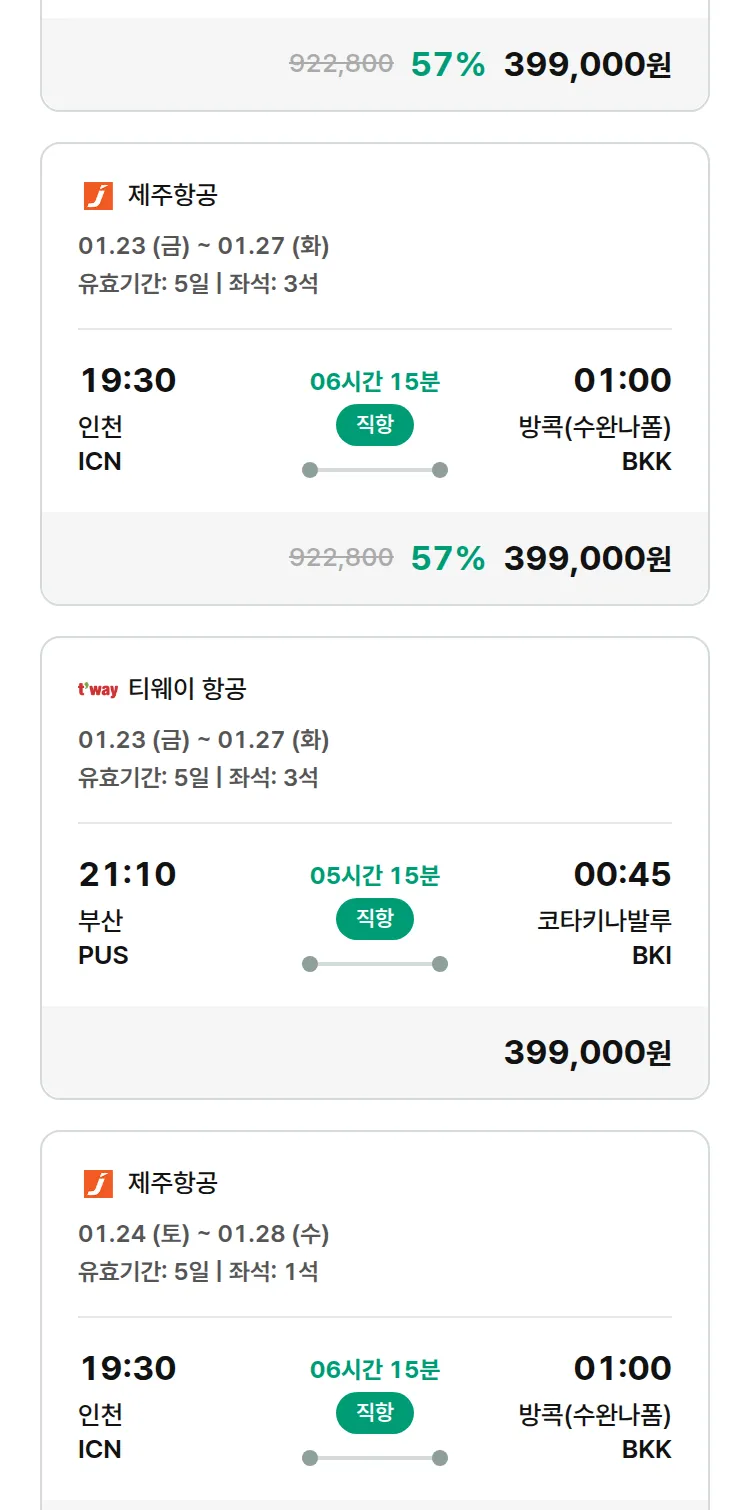The height and width of the screenshot is (1510, 750).
Task: Click the 00:45 코타키나발루 arrival time
Action: (x=622, y=874)
